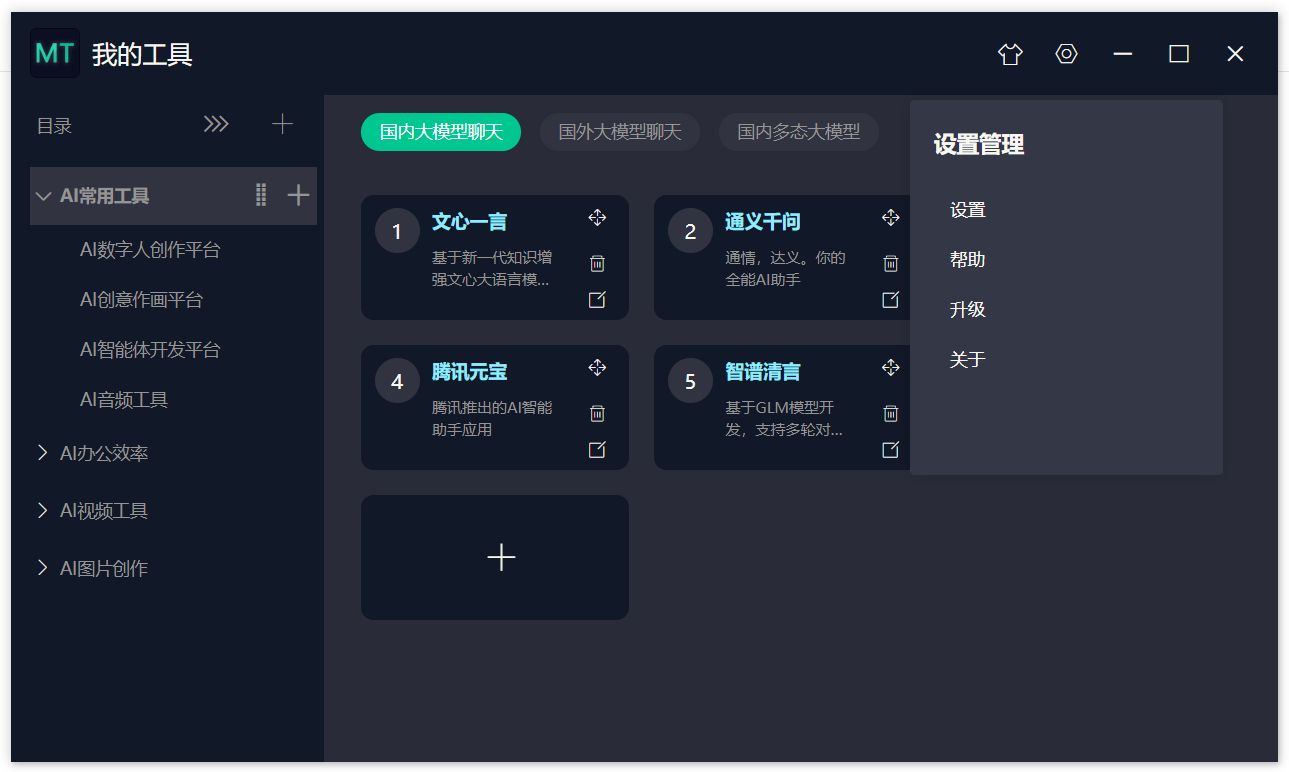
Task: Click number badge 4 on 腾讯元宝 card
Action: (x=397, y=381)
